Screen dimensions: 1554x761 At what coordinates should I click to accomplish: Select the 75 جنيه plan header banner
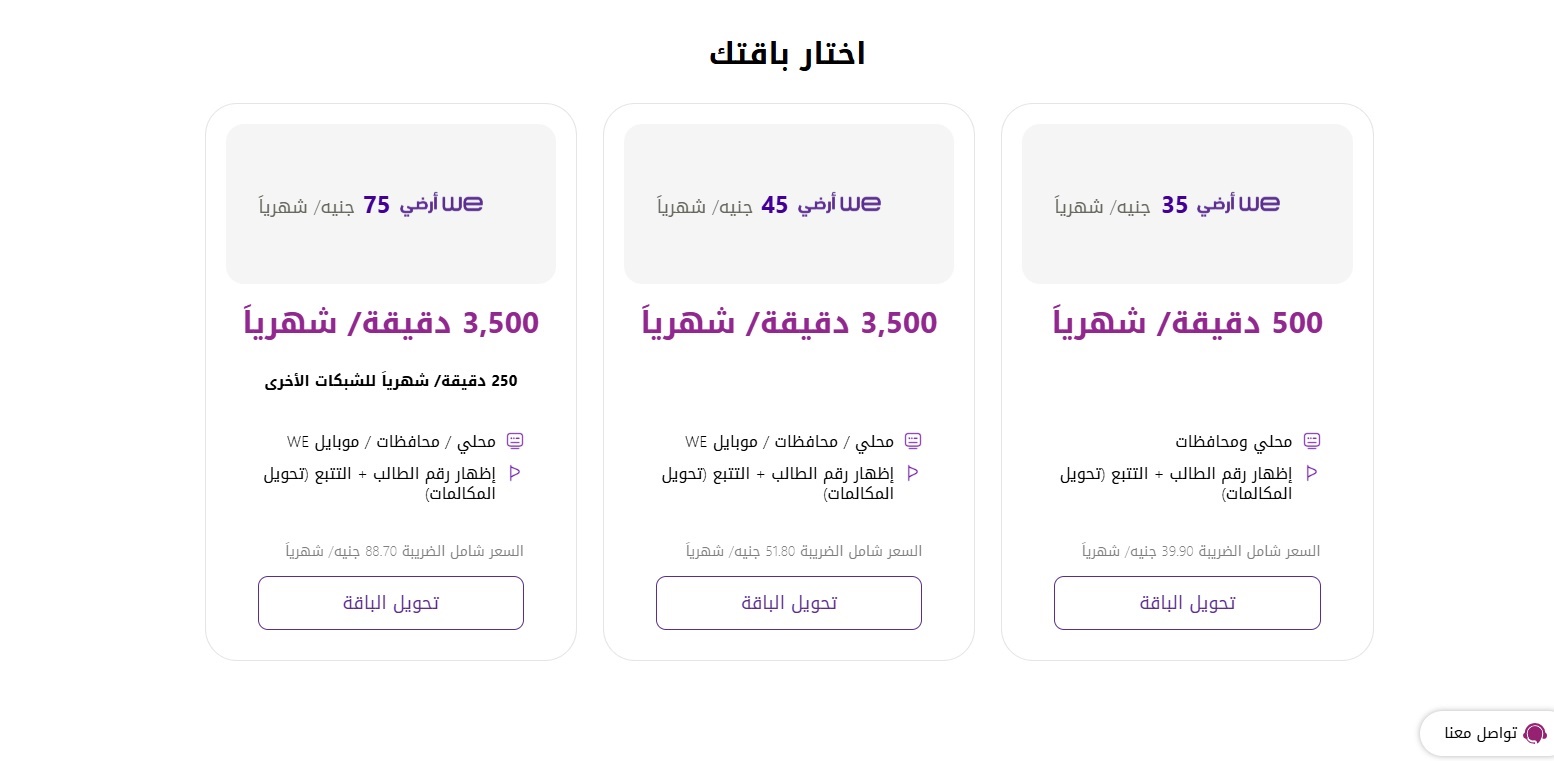[391, 204]
